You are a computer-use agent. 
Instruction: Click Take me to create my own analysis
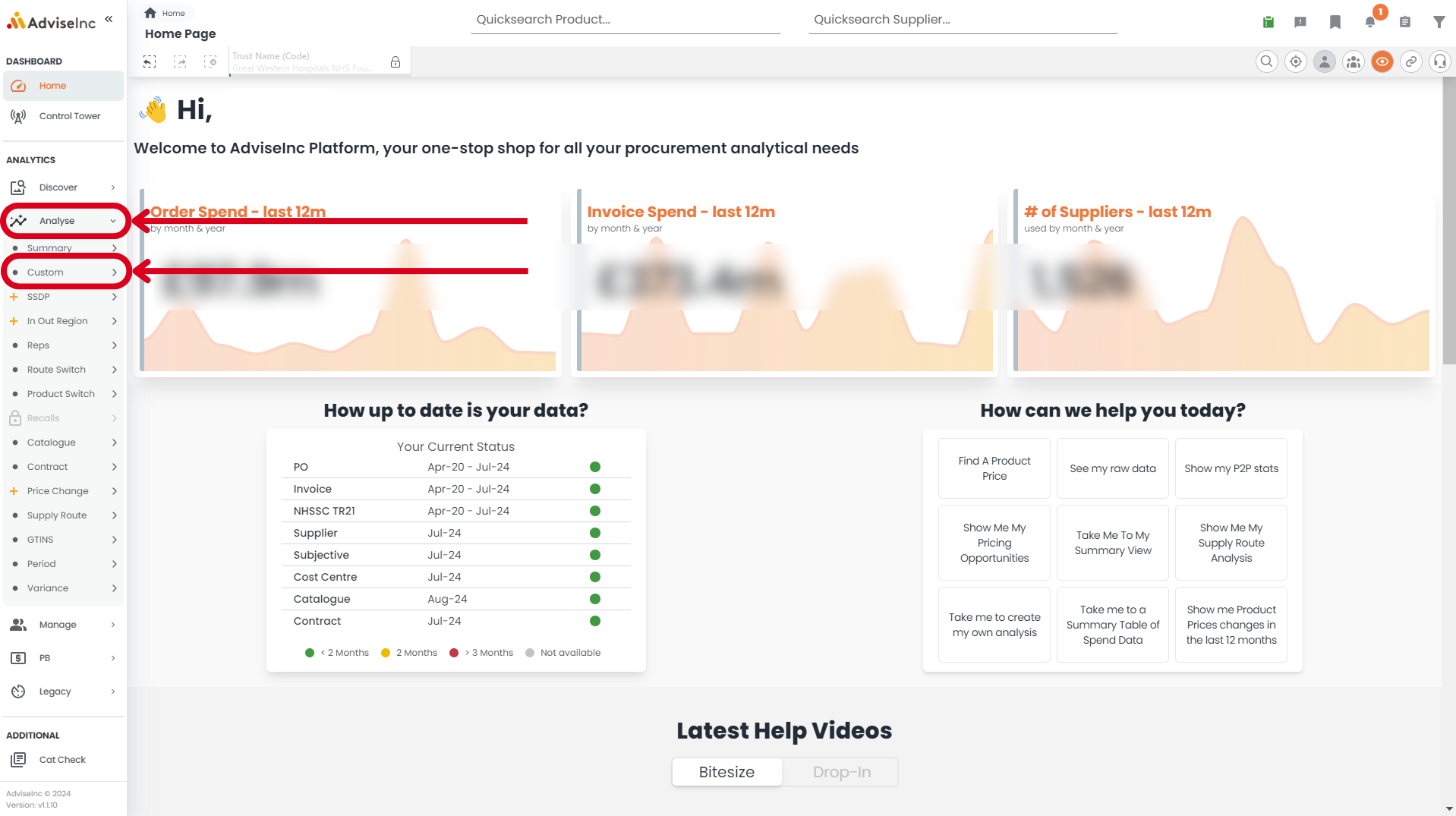994,625
